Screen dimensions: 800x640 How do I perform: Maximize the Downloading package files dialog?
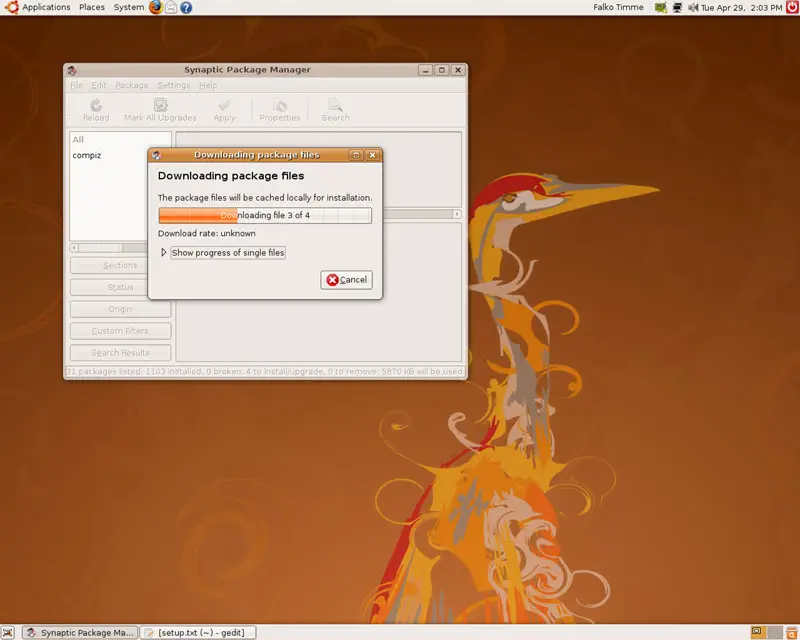pos(356,155)
